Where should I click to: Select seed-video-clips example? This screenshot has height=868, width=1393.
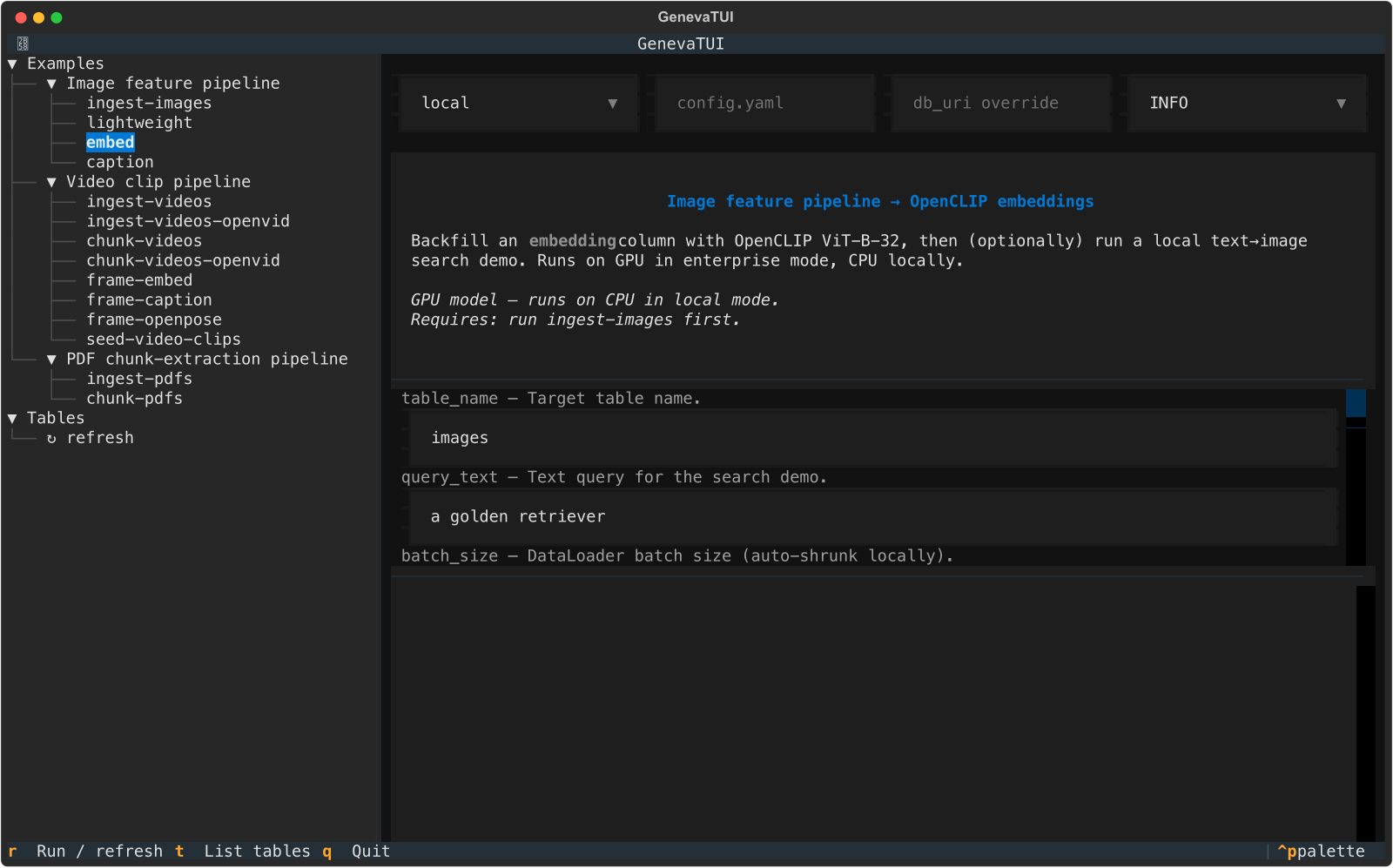coord(164,340)
